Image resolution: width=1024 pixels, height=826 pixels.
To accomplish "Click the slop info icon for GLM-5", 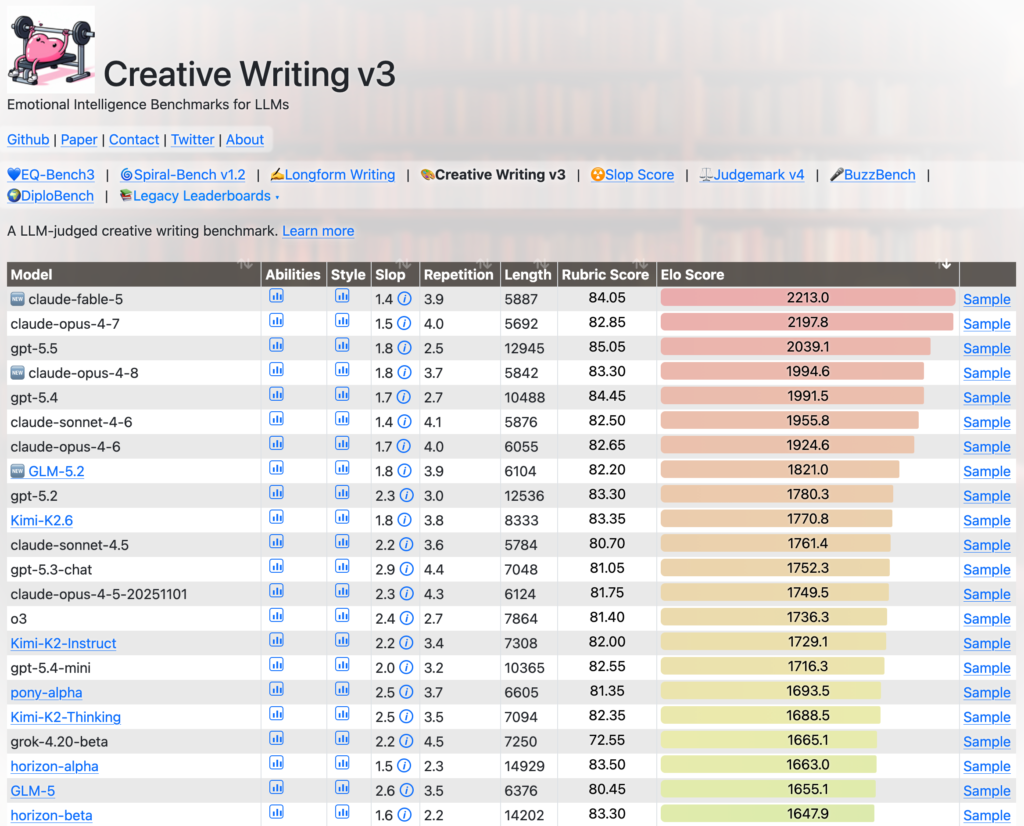I will coord(407,791).
